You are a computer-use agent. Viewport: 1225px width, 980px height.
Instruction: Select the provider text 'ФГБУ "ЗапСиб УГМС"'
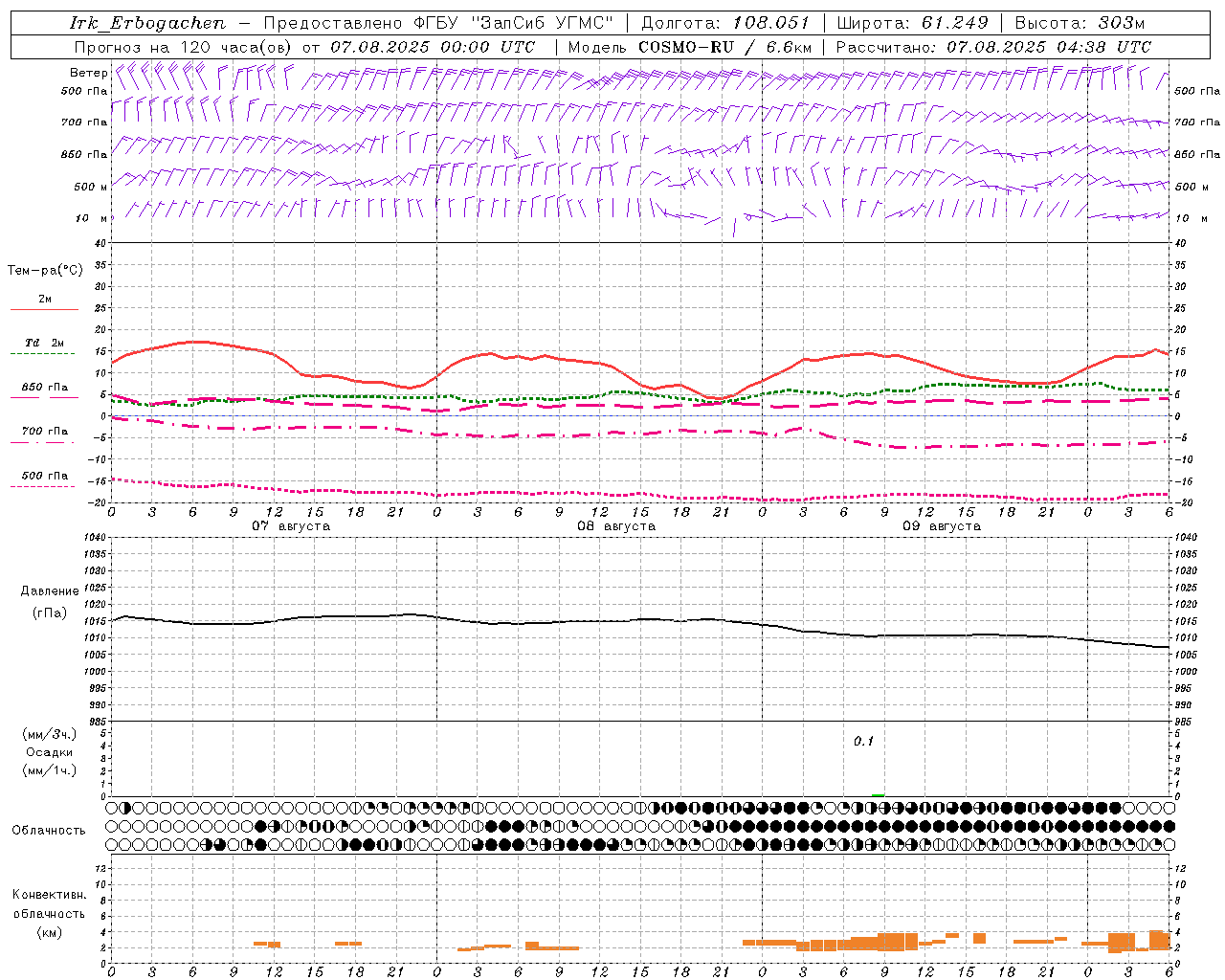513,23
